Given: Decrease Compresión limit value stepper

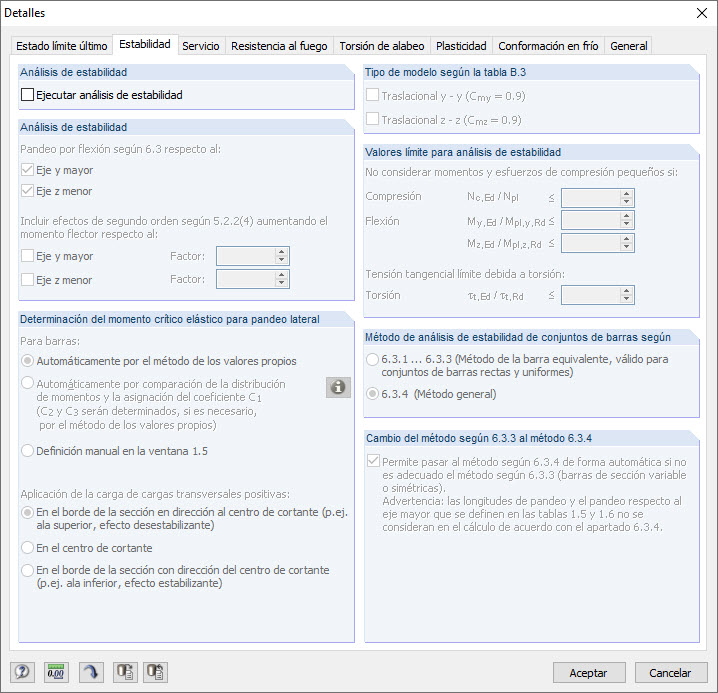Looking at the screenshot, I should (626, 202).
